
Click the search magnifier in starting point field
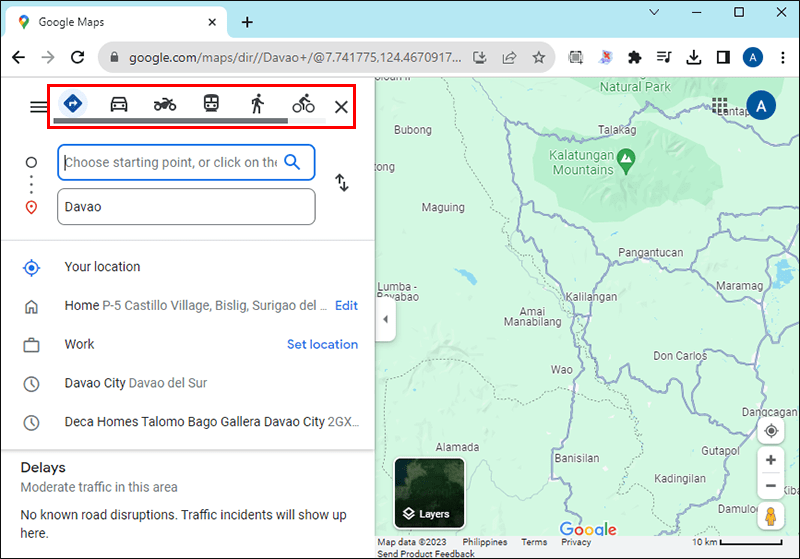click(x=292, y=162)
